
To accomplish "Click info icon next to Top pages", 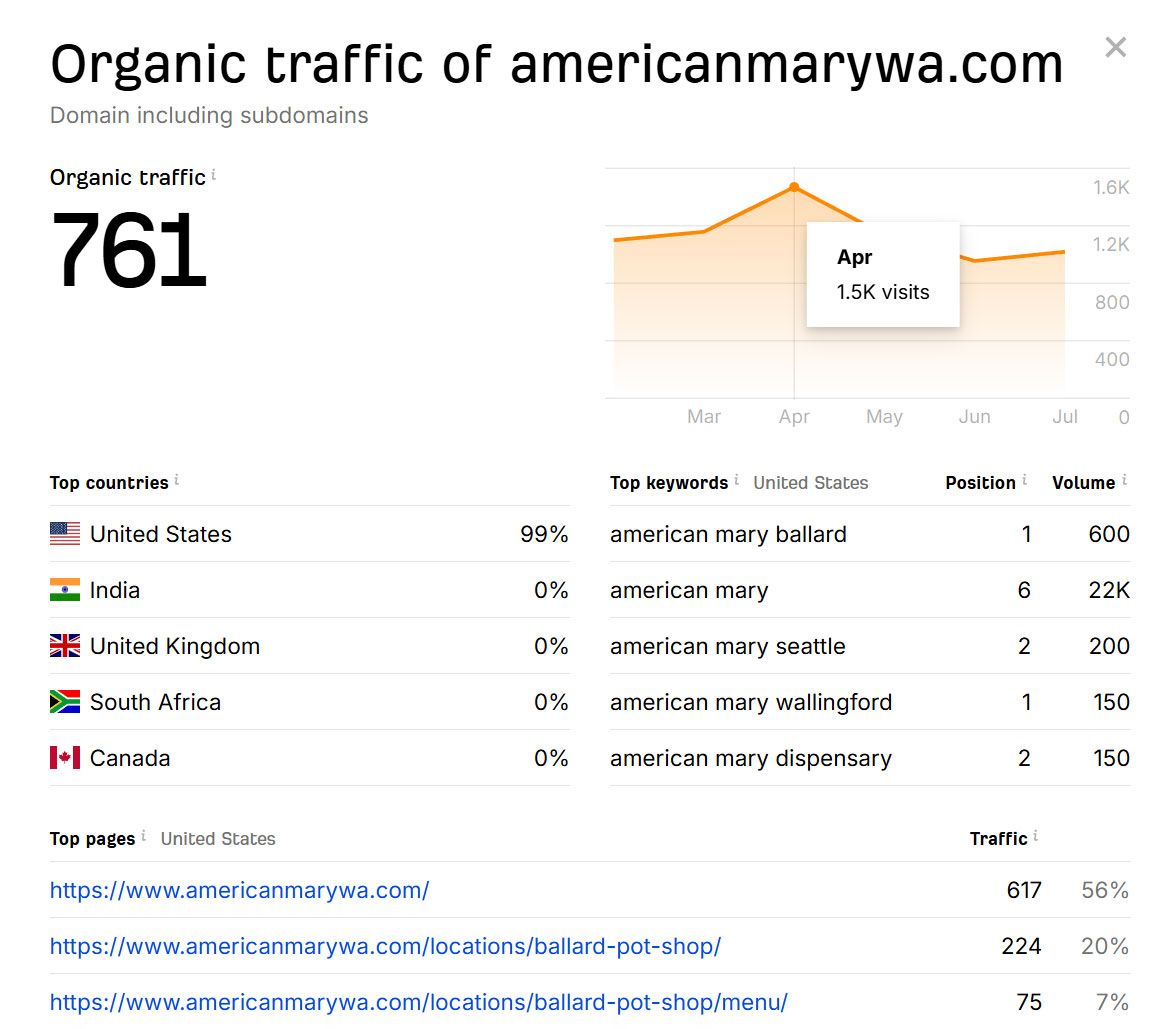I will (x=144, y=836).
